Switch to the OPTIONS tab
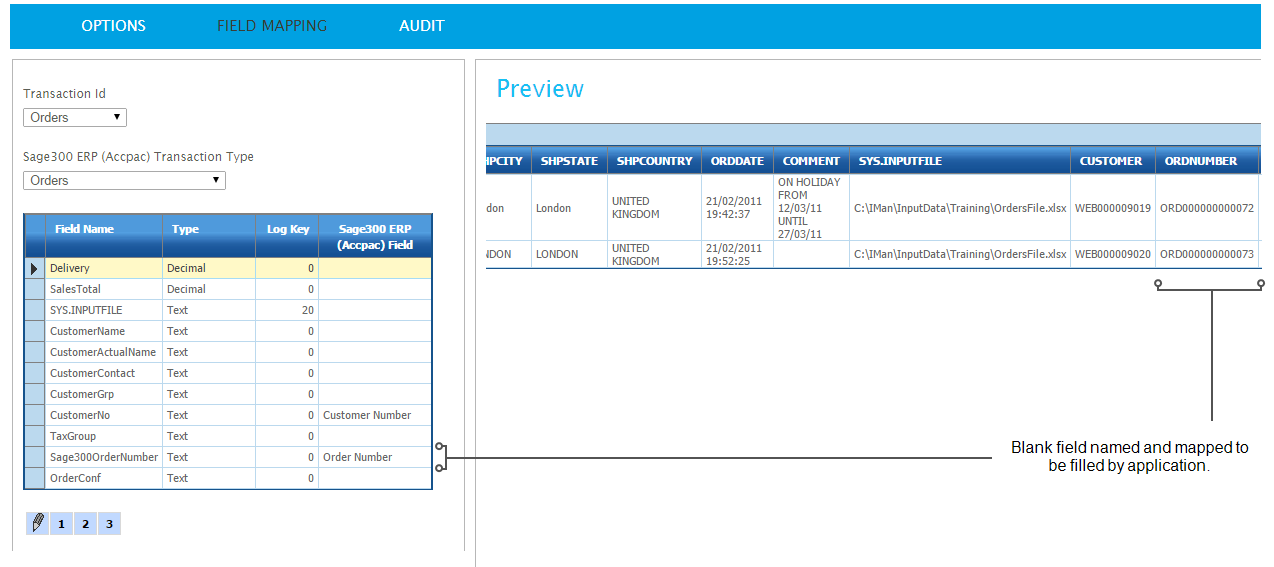1274x567 pixels. (x=113, y=26)
